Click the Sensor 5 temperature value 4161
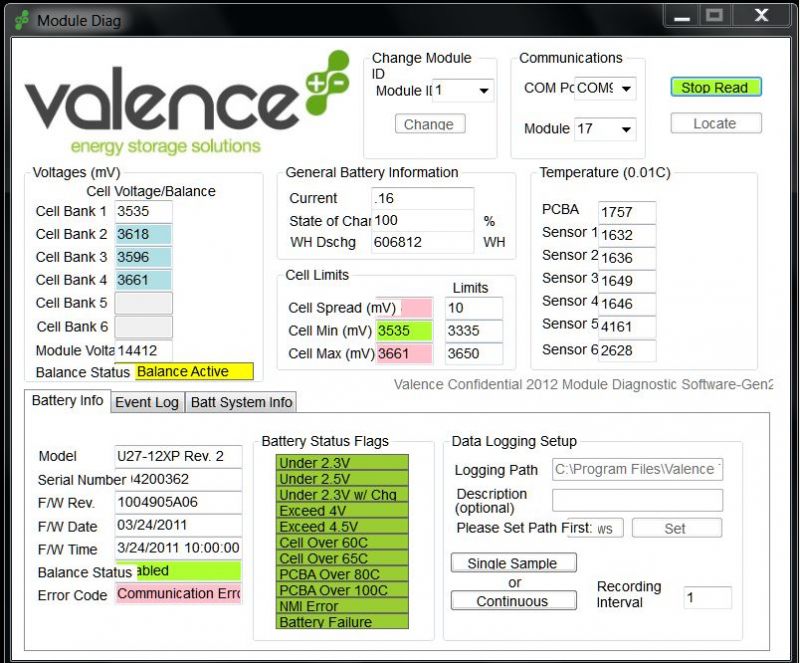800x663 pixels. click(627, 327)
